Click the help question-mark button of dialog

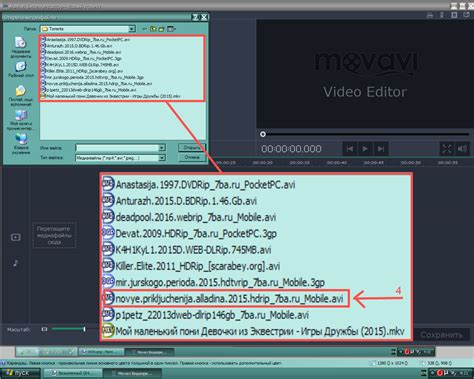click(x=196, y=17)
